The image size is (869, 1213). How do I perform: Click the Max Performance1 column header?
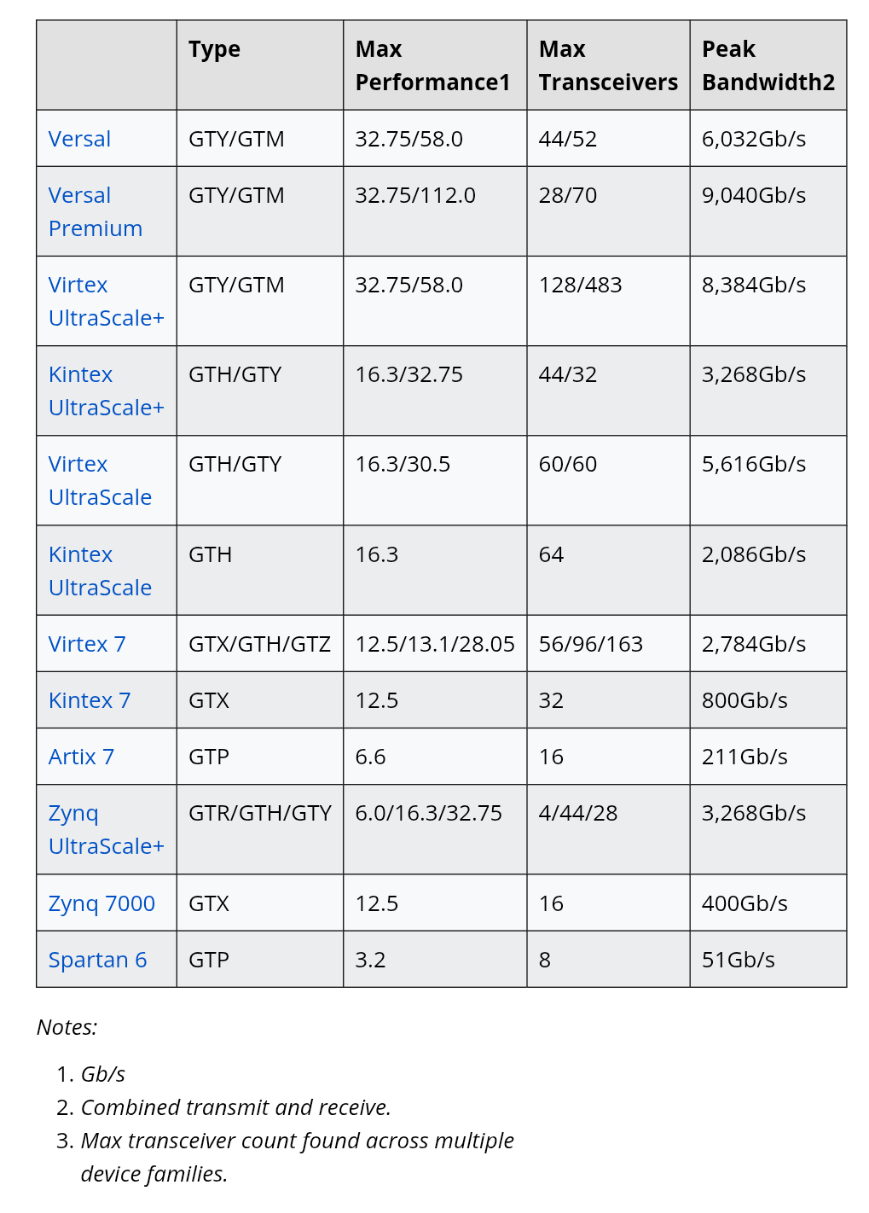432,66
